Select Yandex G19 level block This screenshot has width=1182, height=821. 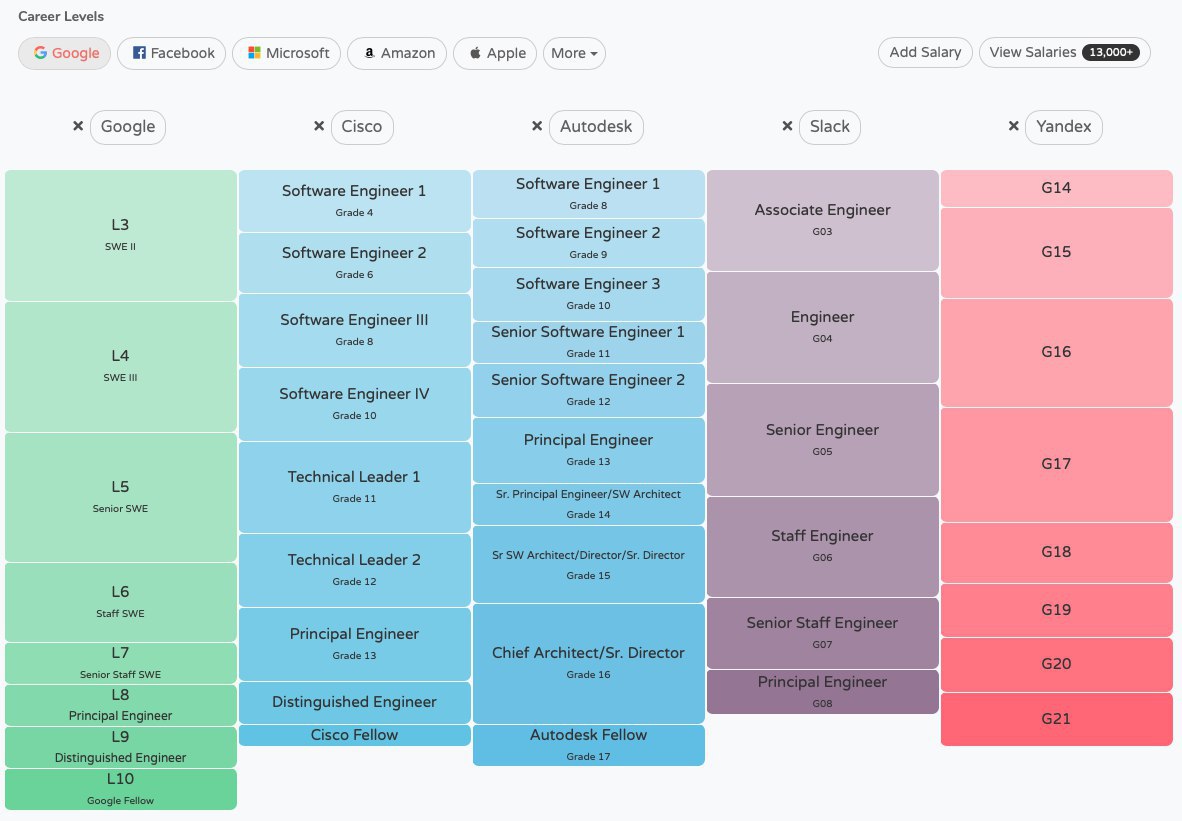click(1057, 610)
